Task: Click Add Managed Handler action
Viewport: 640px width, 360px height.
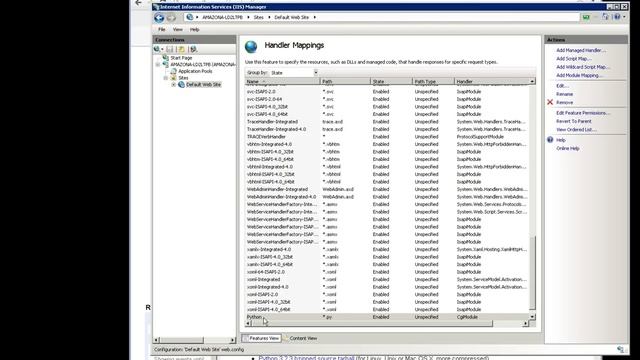Action: point(581,50)
